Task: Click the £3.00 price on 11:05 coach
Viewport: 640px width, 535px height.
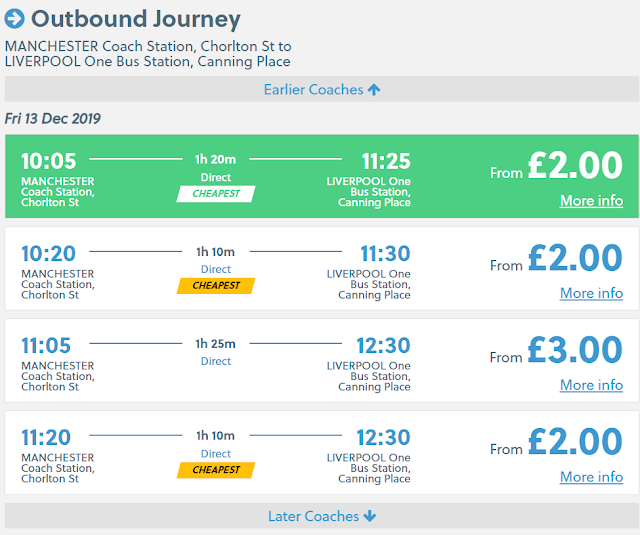Action: click(574, 350)
